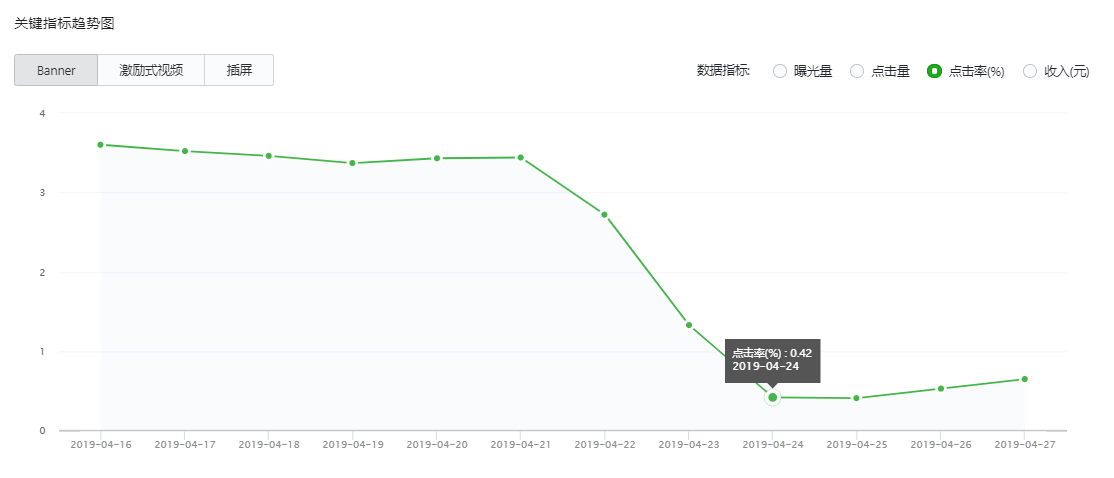Click the data point for 2019-04-22

[x=605, y=214]
